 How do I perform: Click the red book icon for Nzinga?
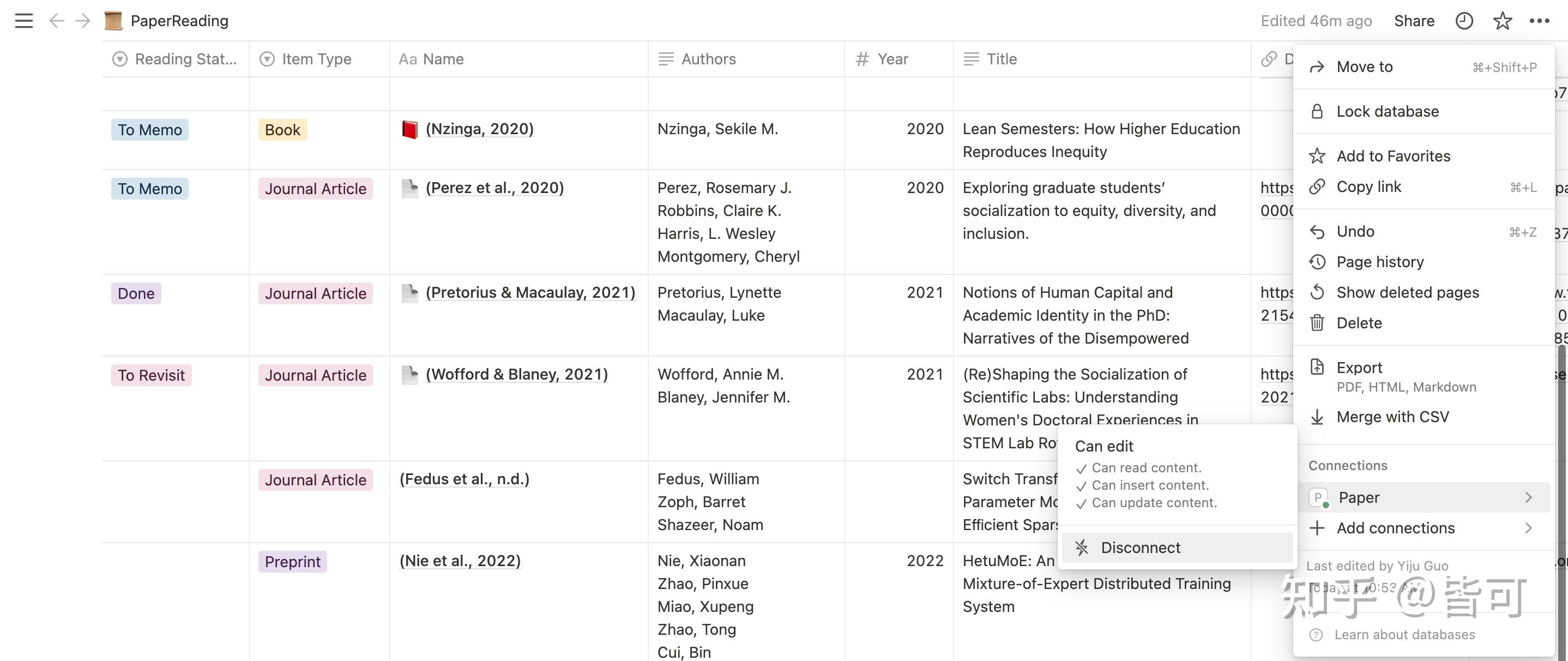(409, 129)
